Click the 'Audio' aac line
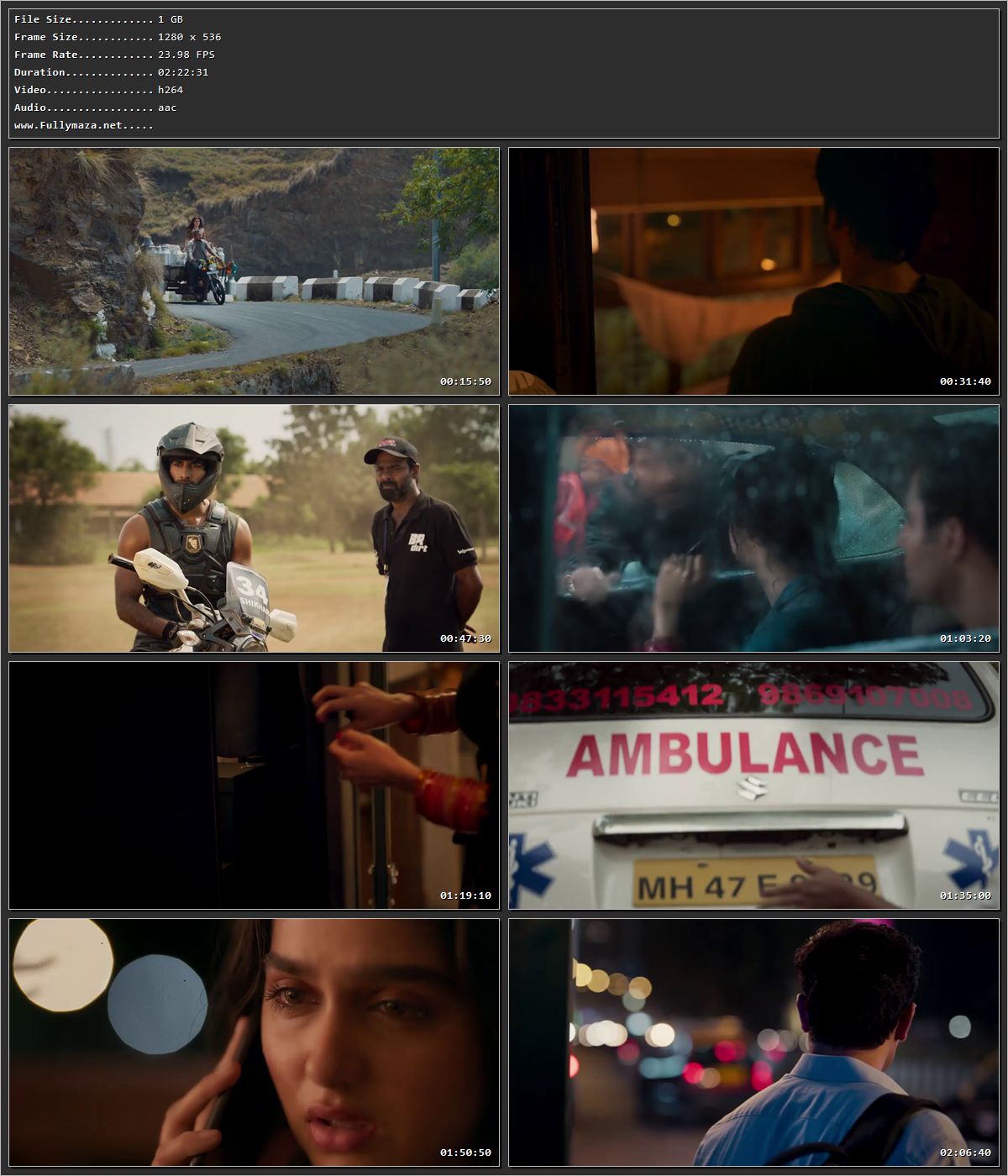 [95, 108]
